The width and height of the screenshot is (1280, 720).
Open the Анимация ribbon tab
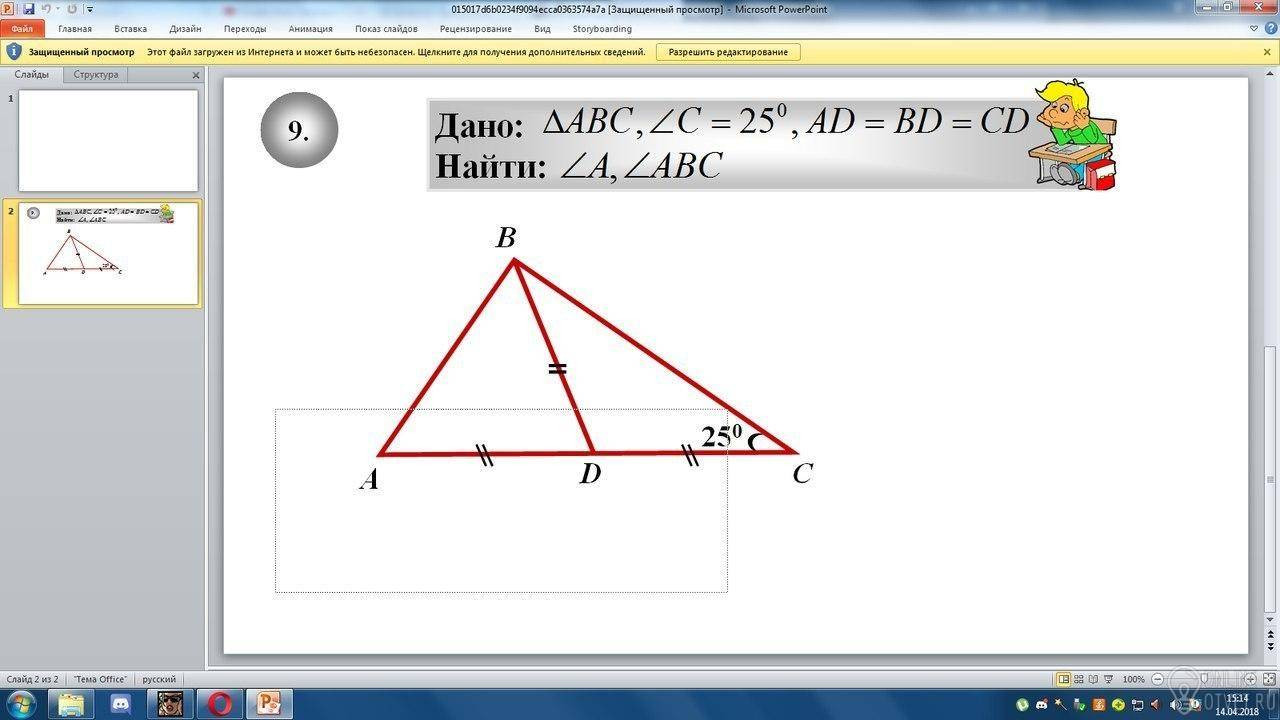click(x=310, y=29)
